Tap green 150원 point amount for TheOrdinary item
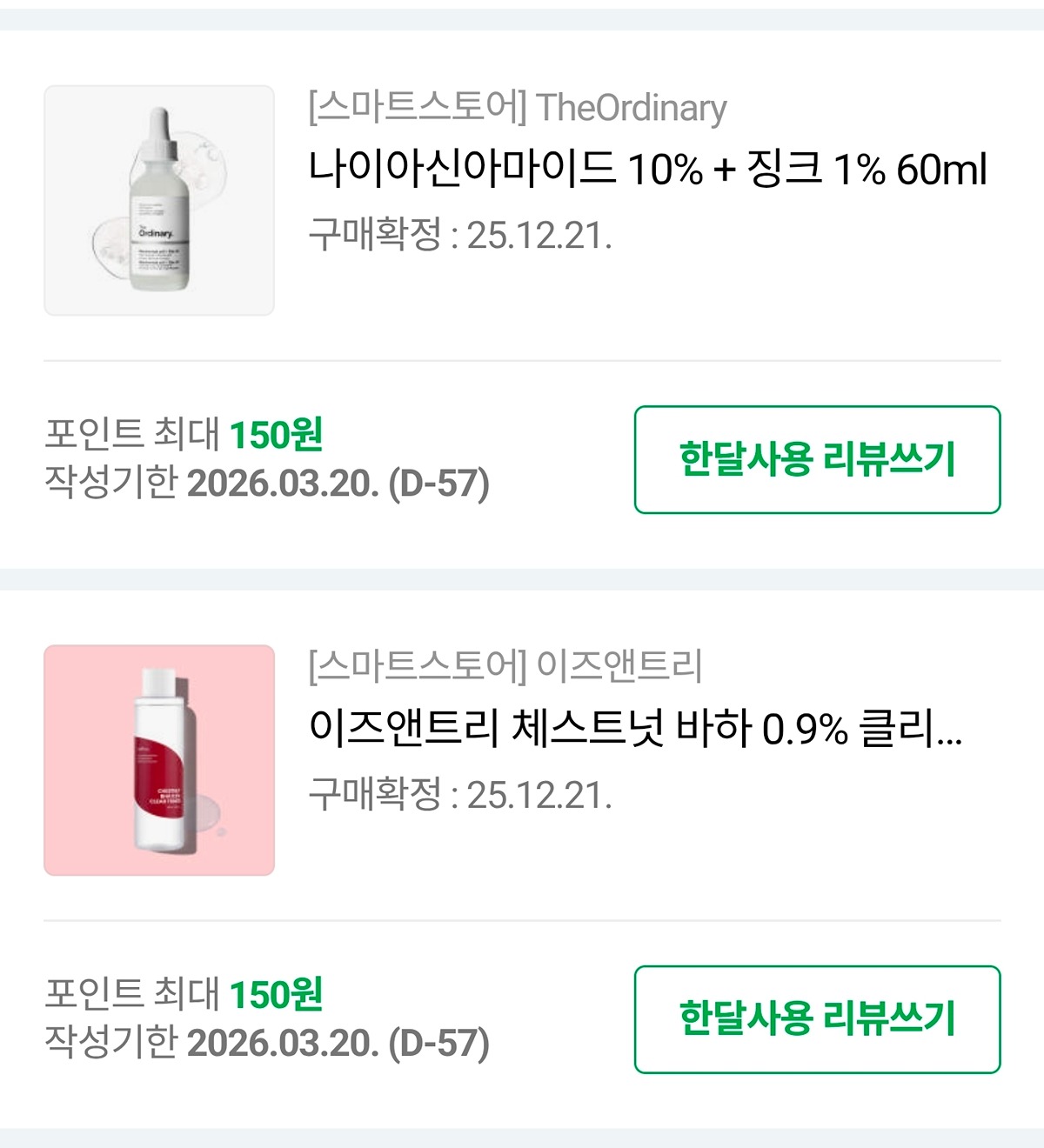 276,434
